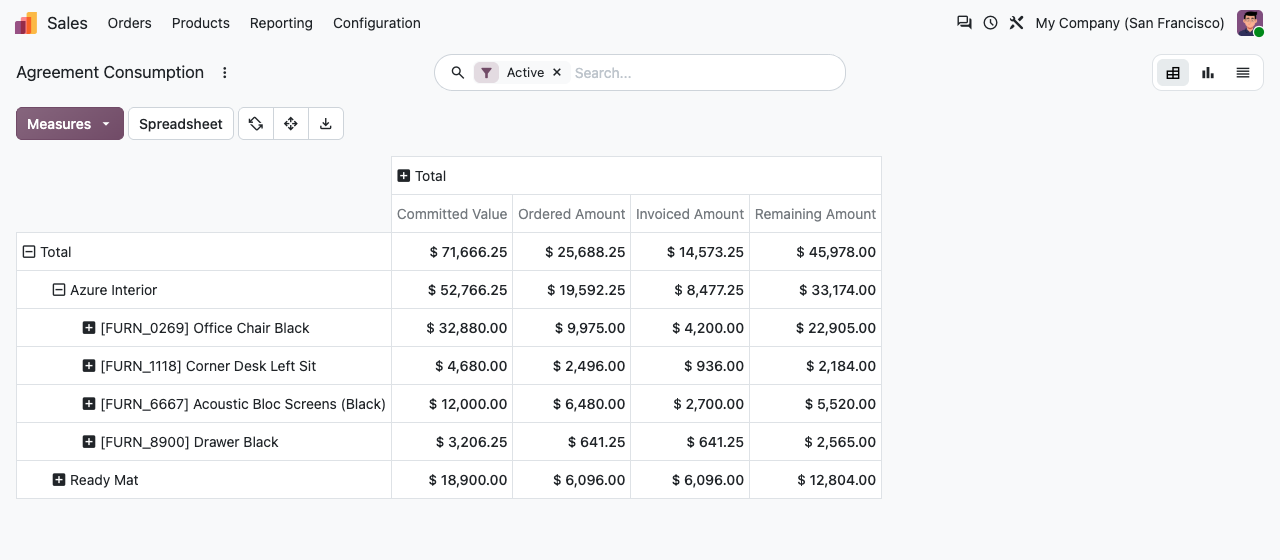The height and width of the screenshot is (560, 1280).
Task: Click Office Chair's $ 32,880.00 cell
Action: (x=452, y=328)
